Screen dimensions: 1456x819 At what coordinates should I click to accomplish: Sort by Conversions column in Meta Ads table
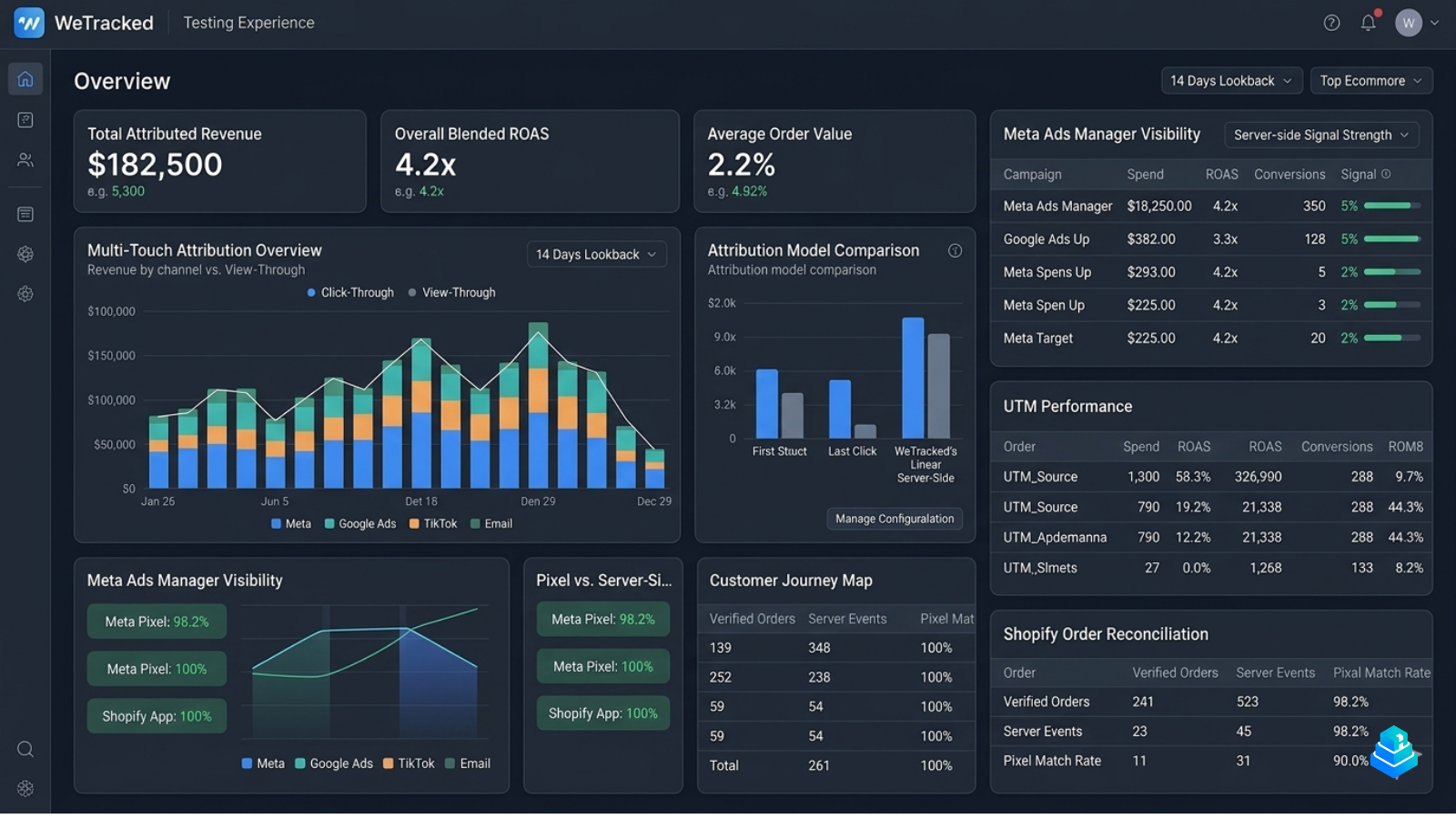1289,174
